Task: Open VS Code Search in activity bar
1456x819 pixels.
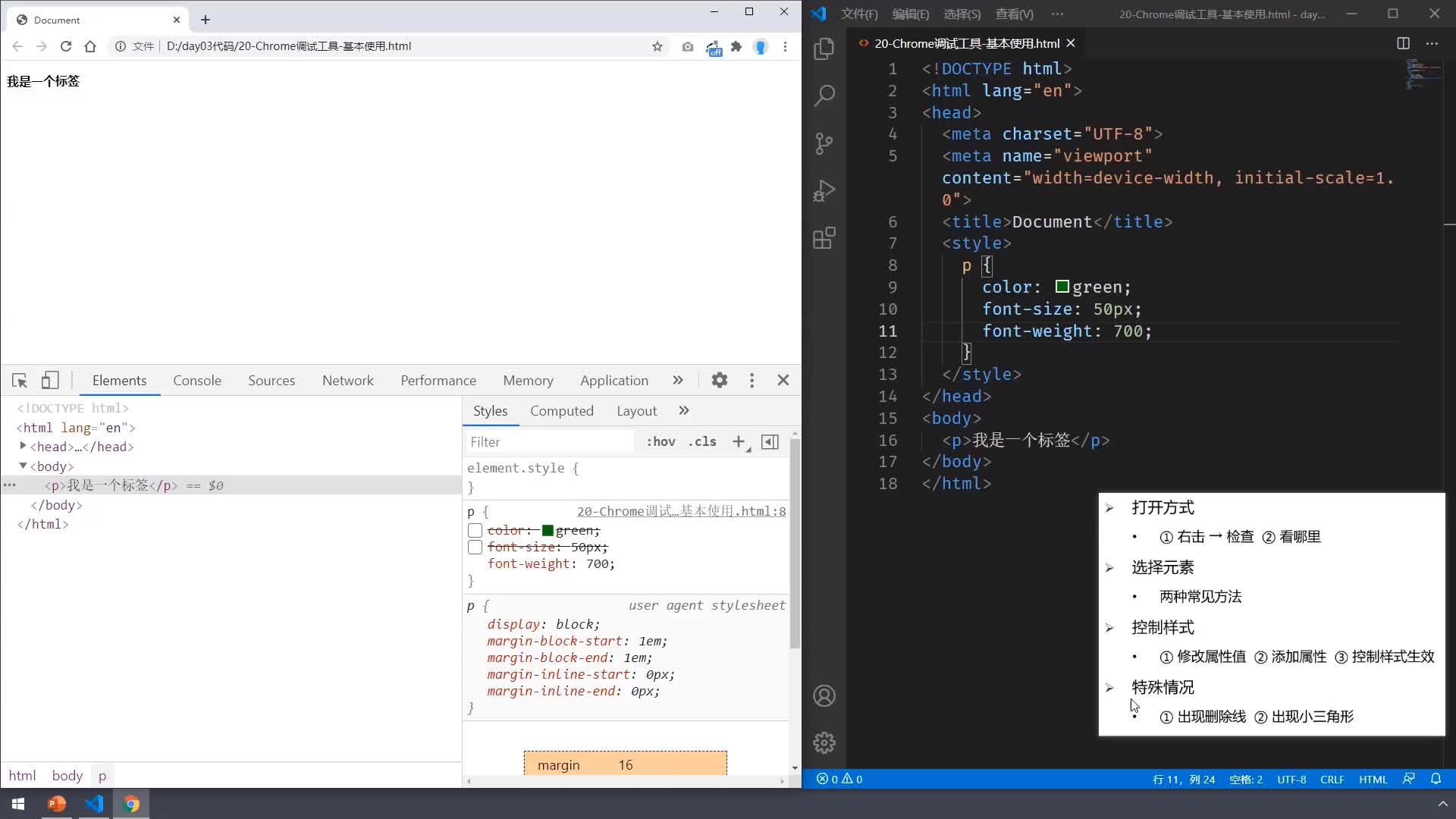Action: 824,96
